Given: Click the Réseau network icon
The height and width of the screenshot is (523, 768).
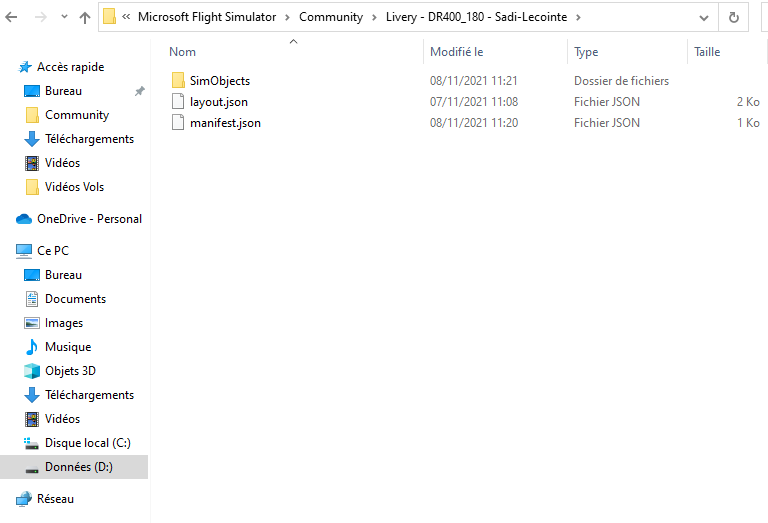Looking at the screenshot, I should pyautogui.click(x=24, y=499).
